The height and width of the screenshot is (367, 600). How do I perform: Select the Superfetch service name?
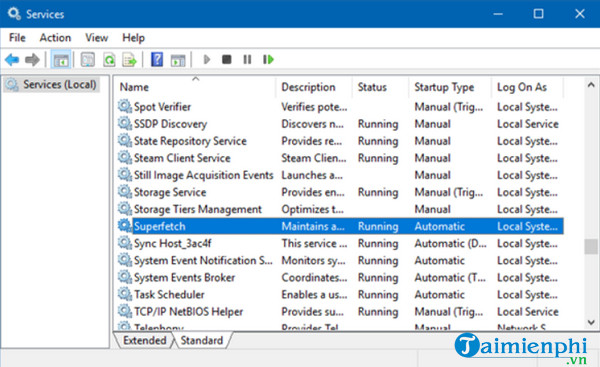tap(160, 226)
